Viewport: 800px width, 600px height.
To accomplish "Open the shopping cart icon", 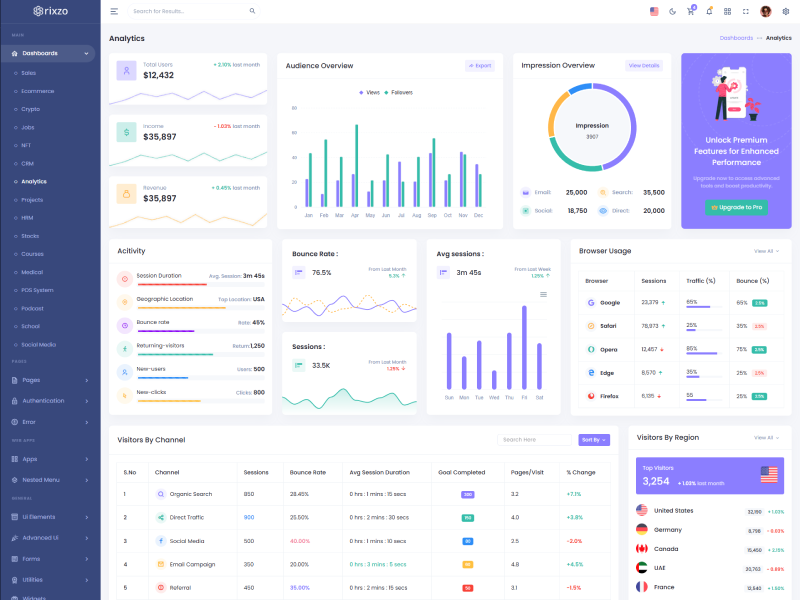I will [x=690, y=11].
